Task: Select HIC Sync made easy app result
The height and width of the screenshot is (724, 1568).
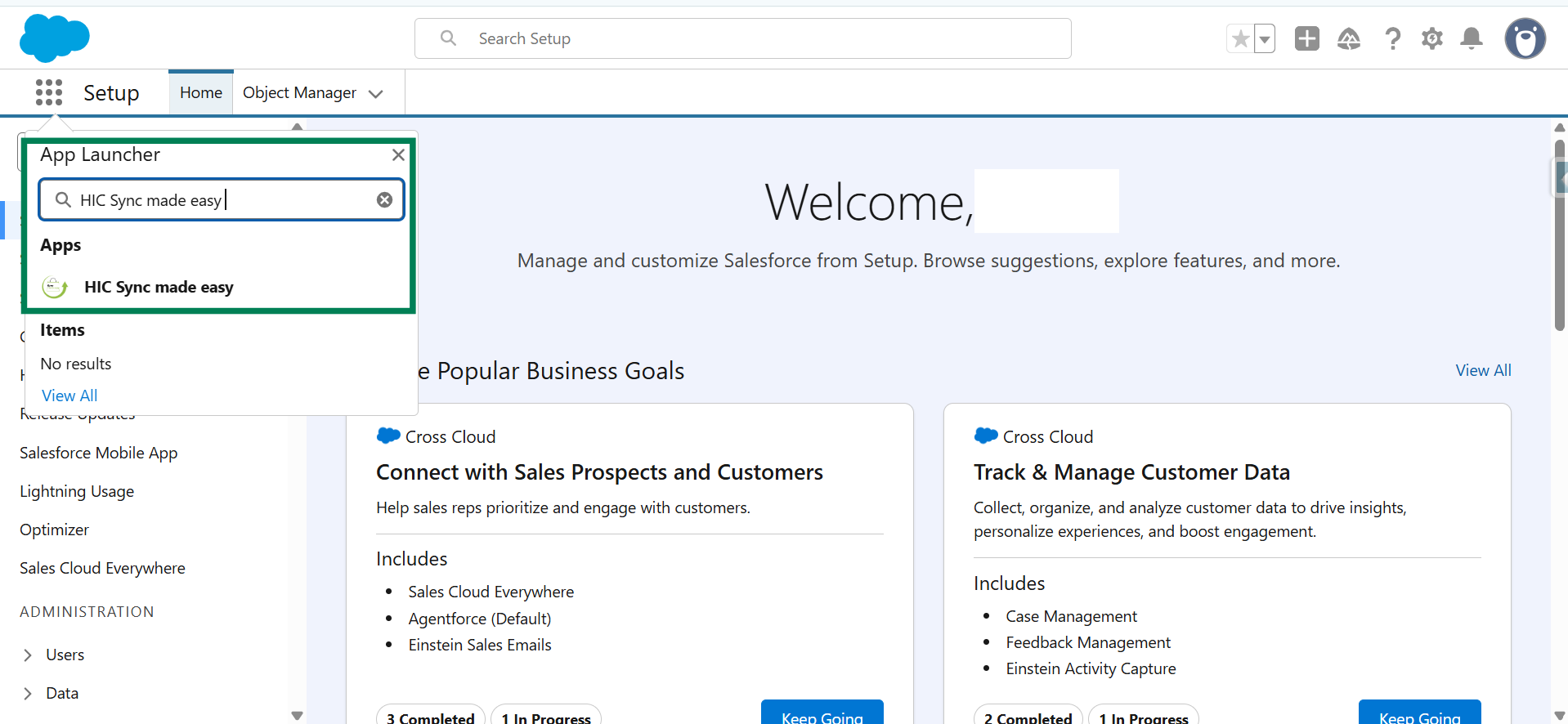Action: click(159, 287)
